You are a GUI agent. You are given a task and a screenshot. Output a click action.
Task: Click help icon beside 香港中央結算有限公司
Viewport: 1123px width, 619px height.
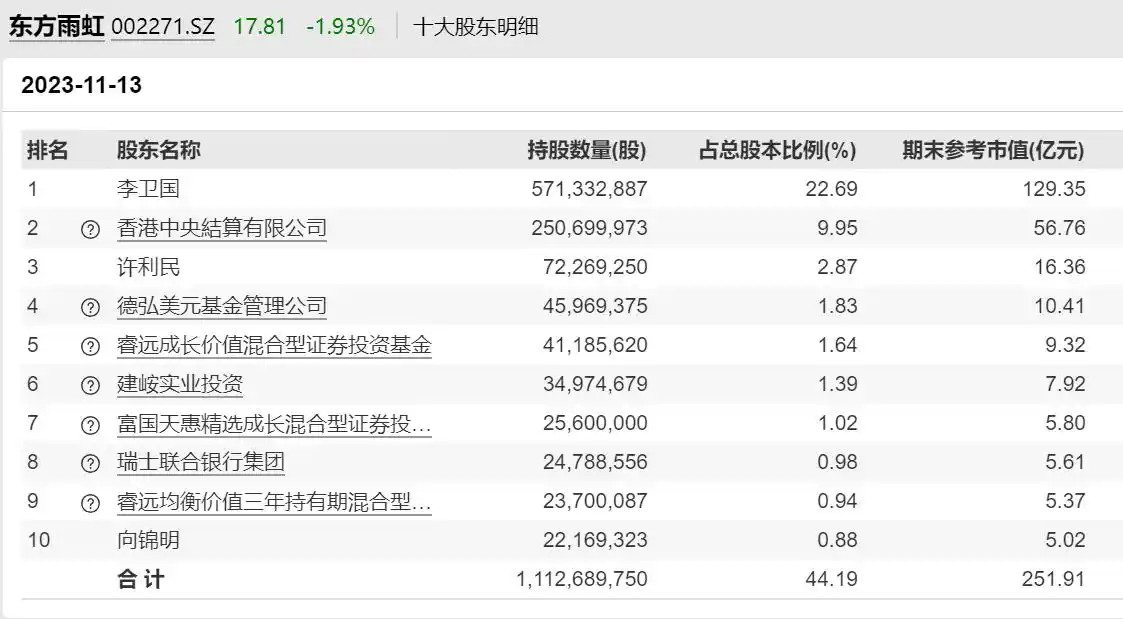pyautogui.click(x=90, y=229)
